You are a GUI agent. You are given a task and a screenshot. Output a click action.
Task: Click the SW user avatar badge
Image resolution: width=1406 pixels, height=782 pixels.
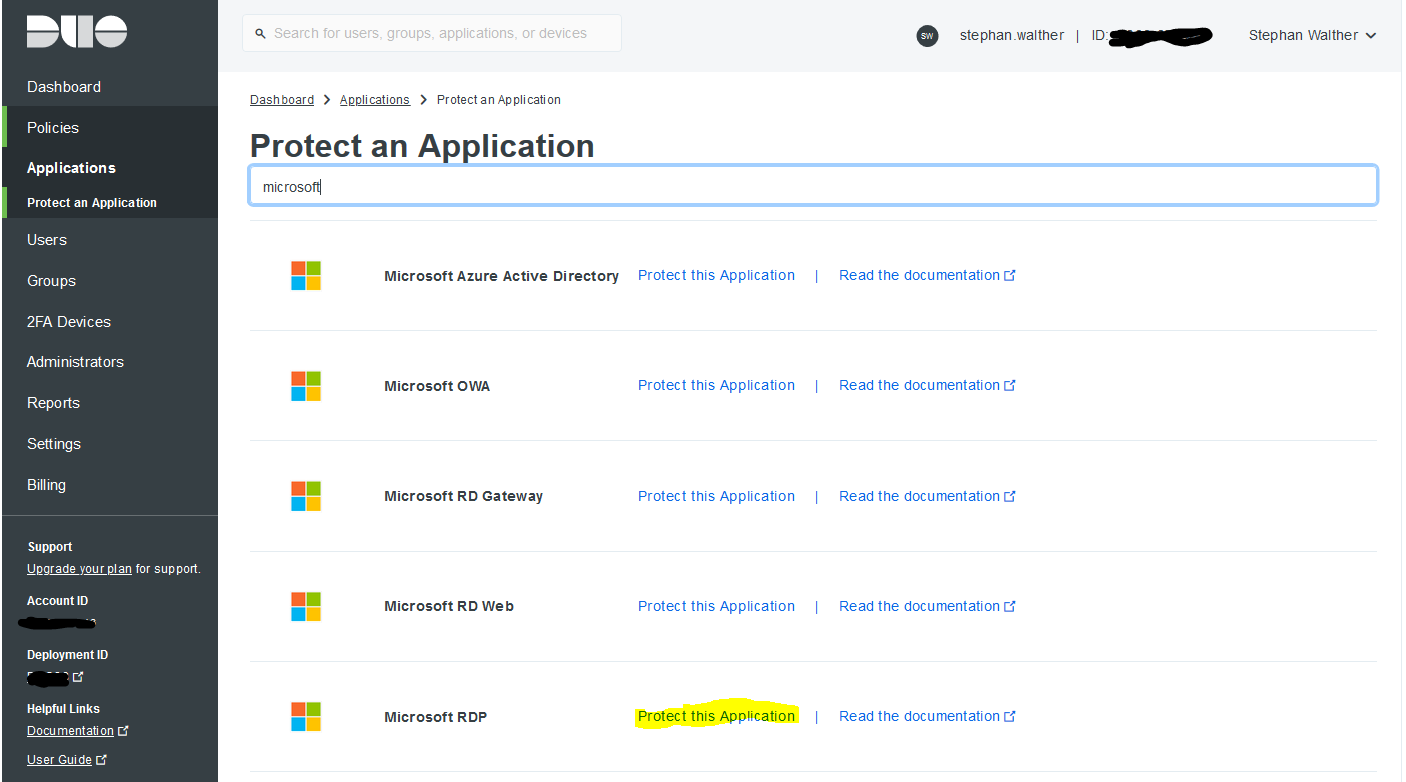928,36
